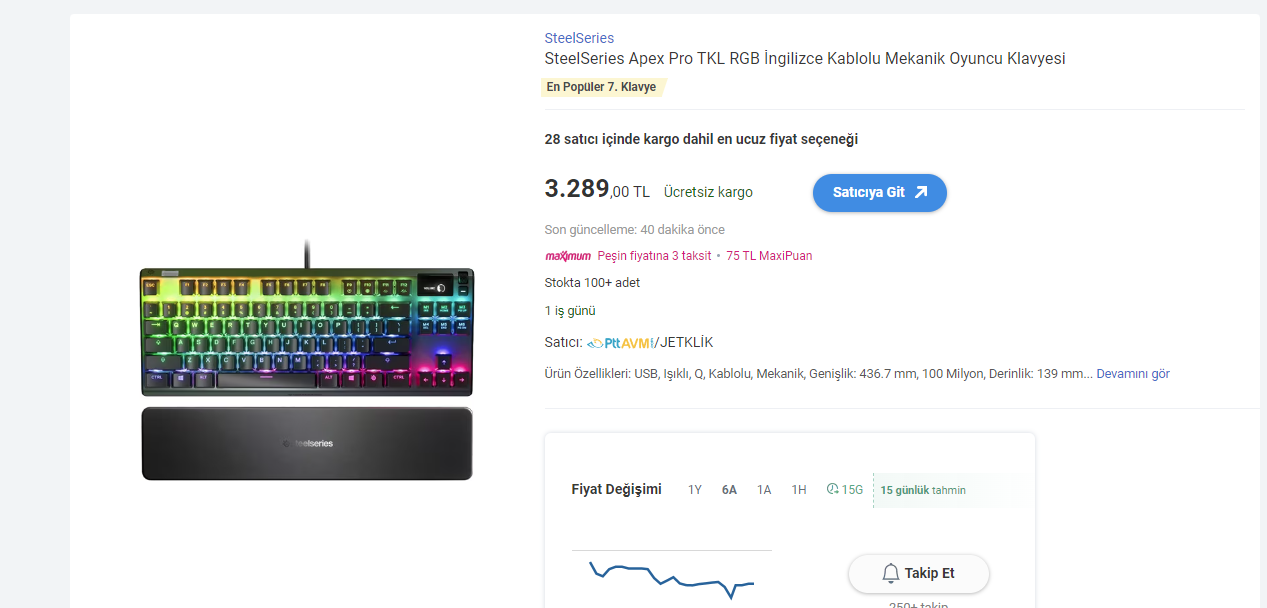Click the arrow icon in Satıcıya Git

click(x=921, y=192)
